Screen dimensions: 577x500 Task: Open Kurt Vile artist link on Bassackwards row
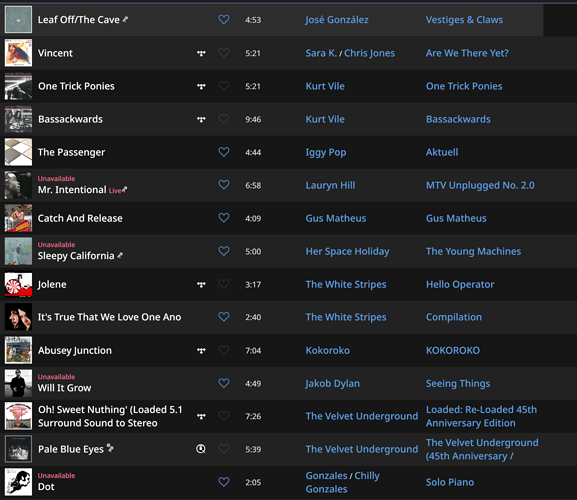325,119
